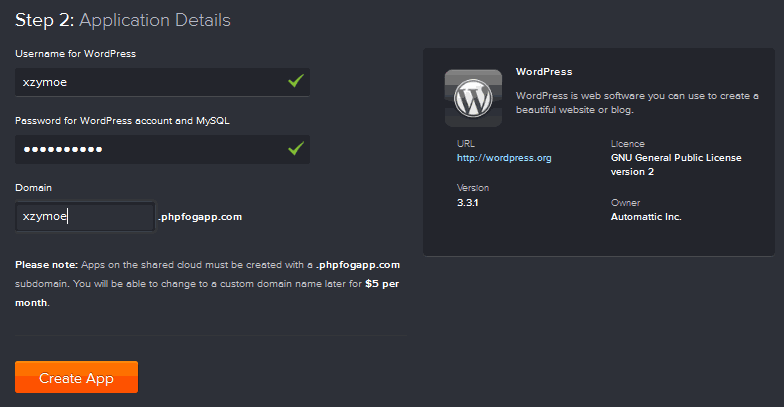Click the WordPress title in info panel
Viewport: 784px width, 407px height.
pyautogui.click(x=544, y=72)
